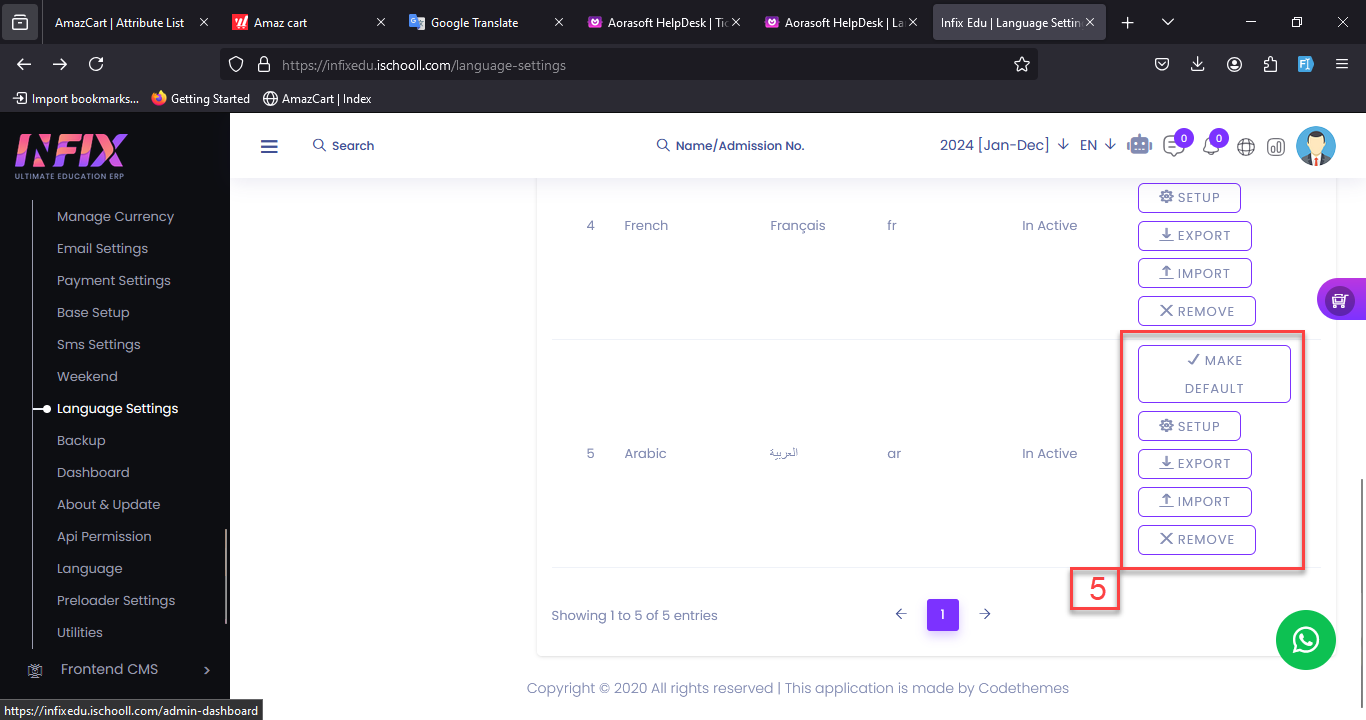Open the Utilities sidebar item

pos(80,632)
